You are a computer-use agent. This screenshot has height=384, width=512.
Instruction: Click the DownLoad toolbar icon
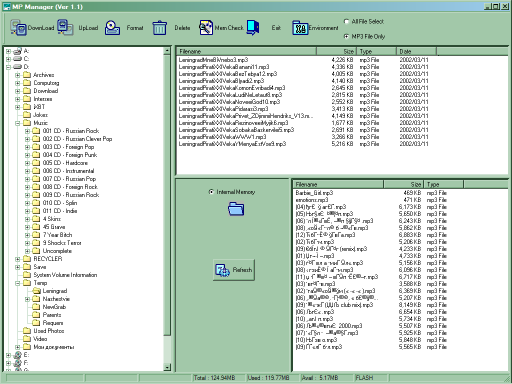(18, 28)
